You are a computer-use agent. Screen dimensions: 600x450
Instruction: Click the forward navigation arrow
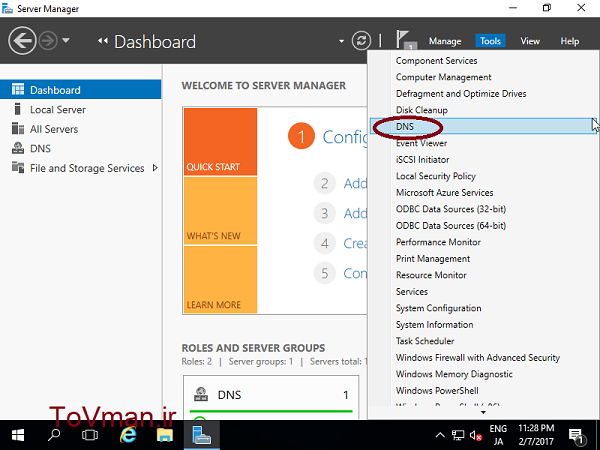[x=48, y=41]
